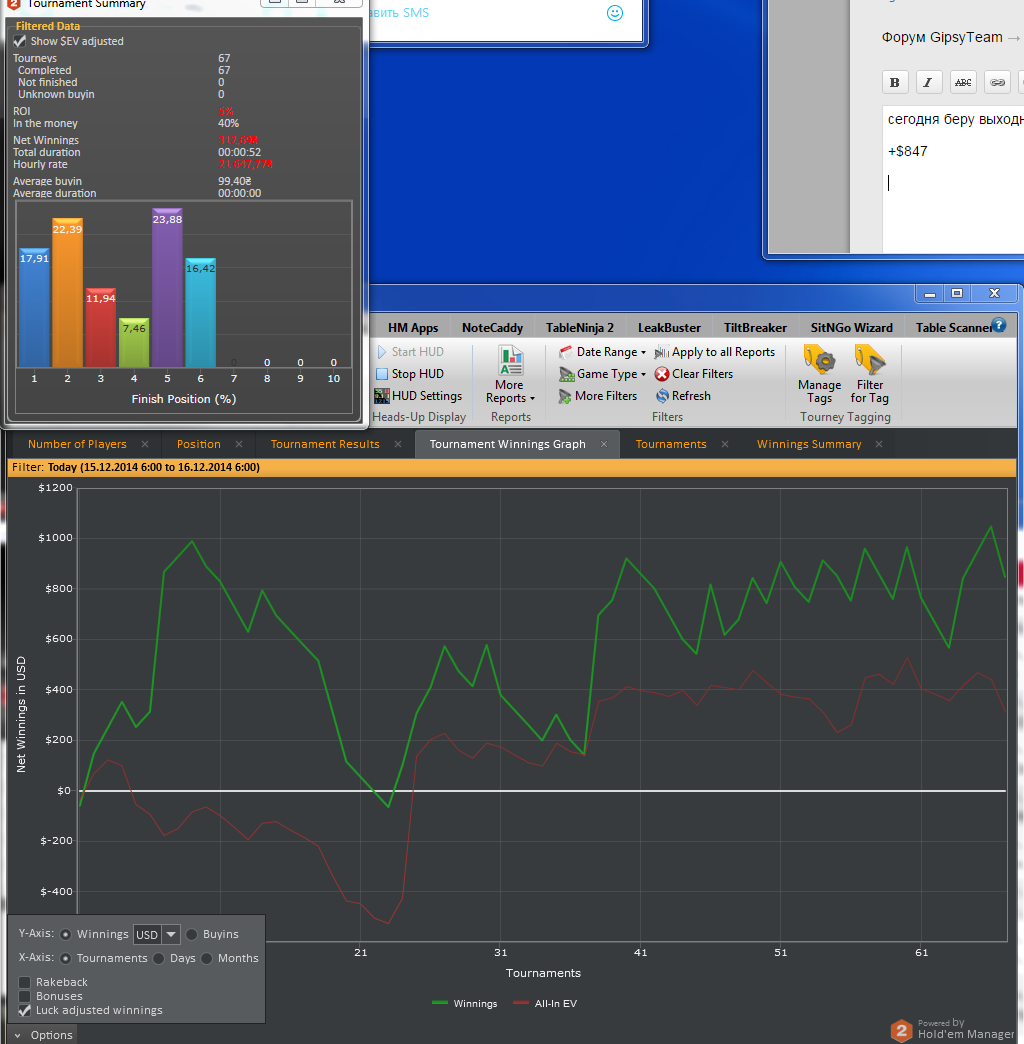Screen dimensions: 1024x1044
Task: Click the orange 22,39 finish position bar
Action: pos(67,293)
